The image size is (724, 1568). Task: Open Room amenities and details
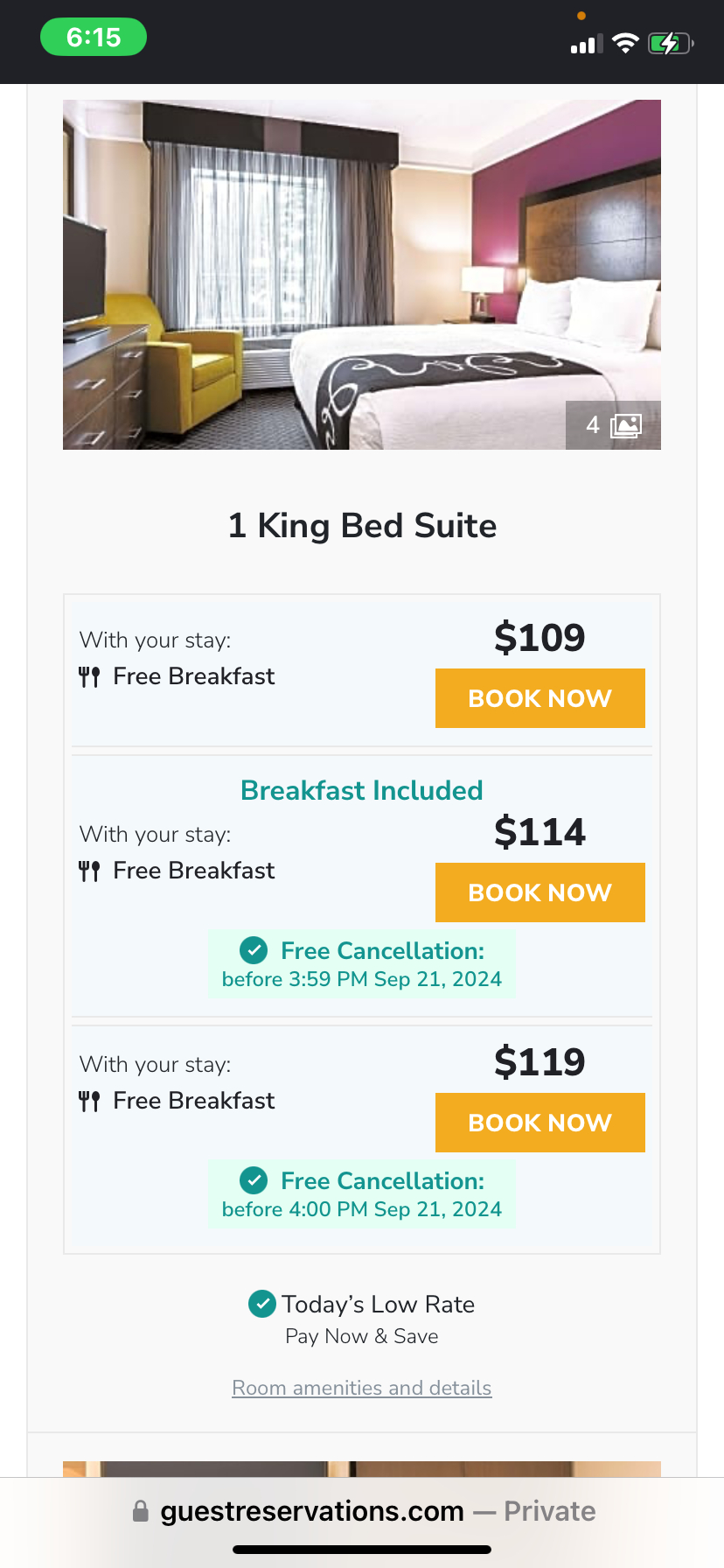tap(361, 1388)
